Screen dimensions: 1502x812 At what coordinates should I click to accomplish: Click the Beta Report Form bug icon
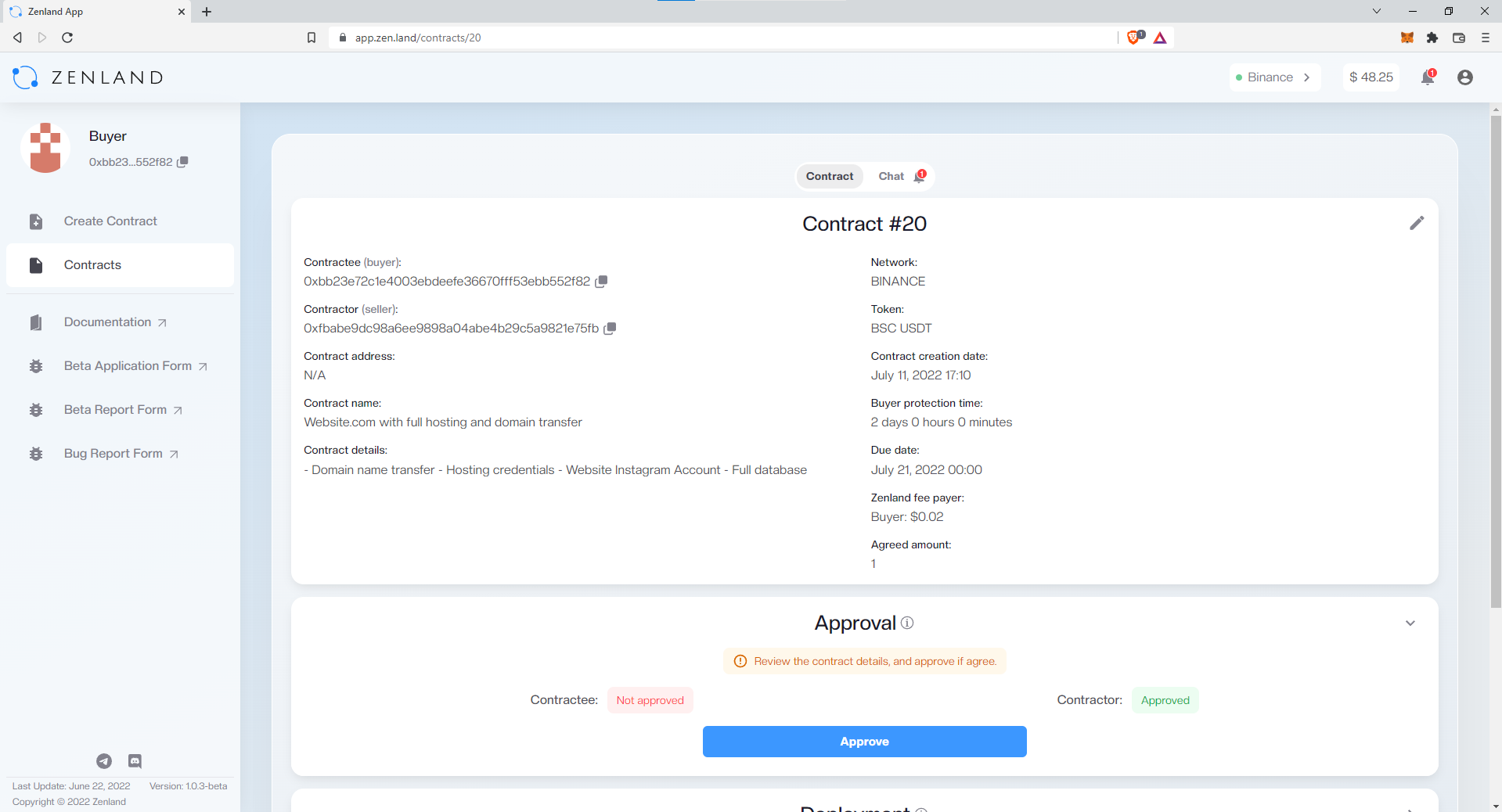36,410
